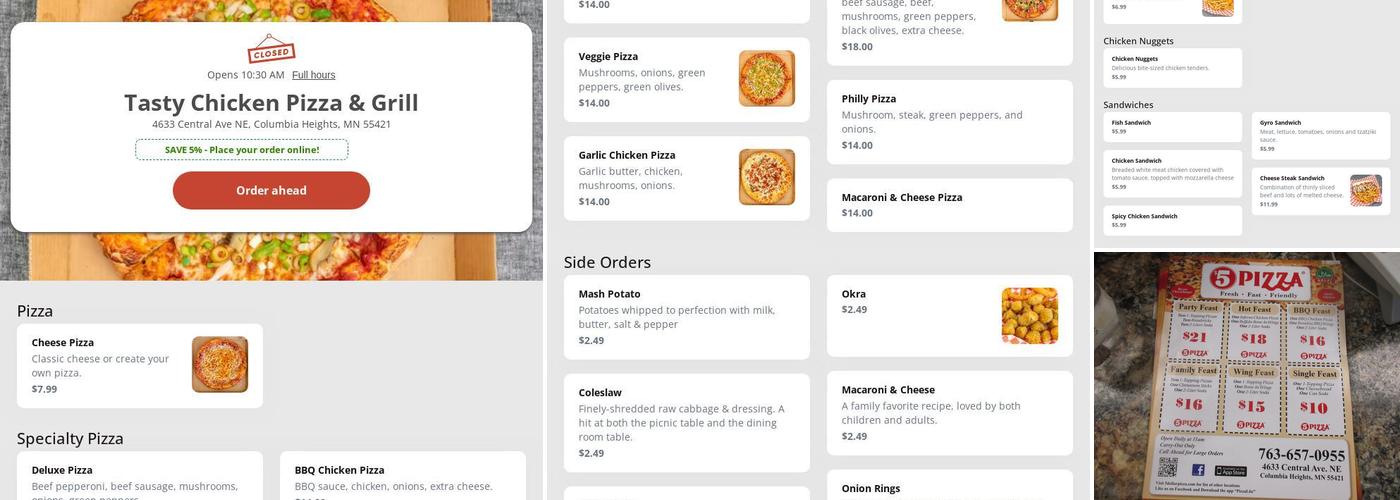
Task: Open the 5 Pizza flyer photo
Action: tap(1246, 376)
